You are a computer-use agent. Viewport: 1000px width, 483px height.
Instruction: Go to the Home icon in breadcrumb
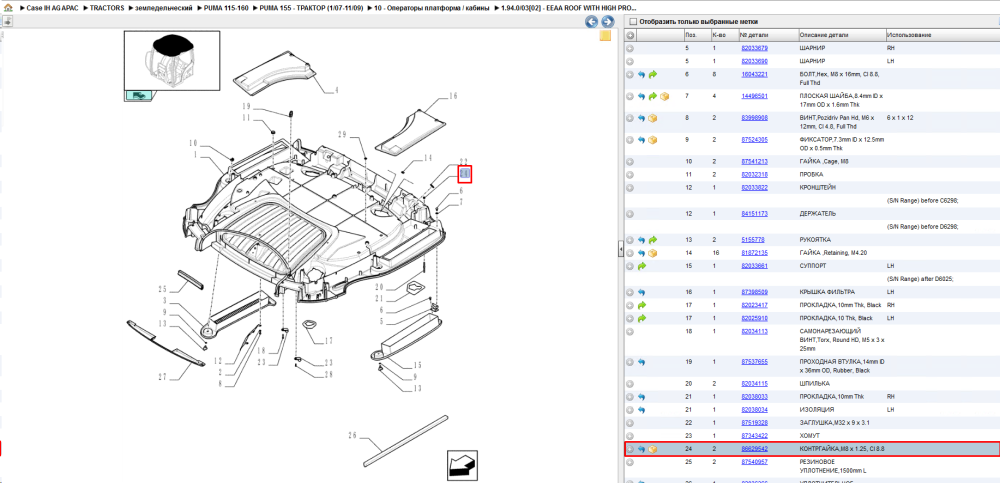click(8, 8)
